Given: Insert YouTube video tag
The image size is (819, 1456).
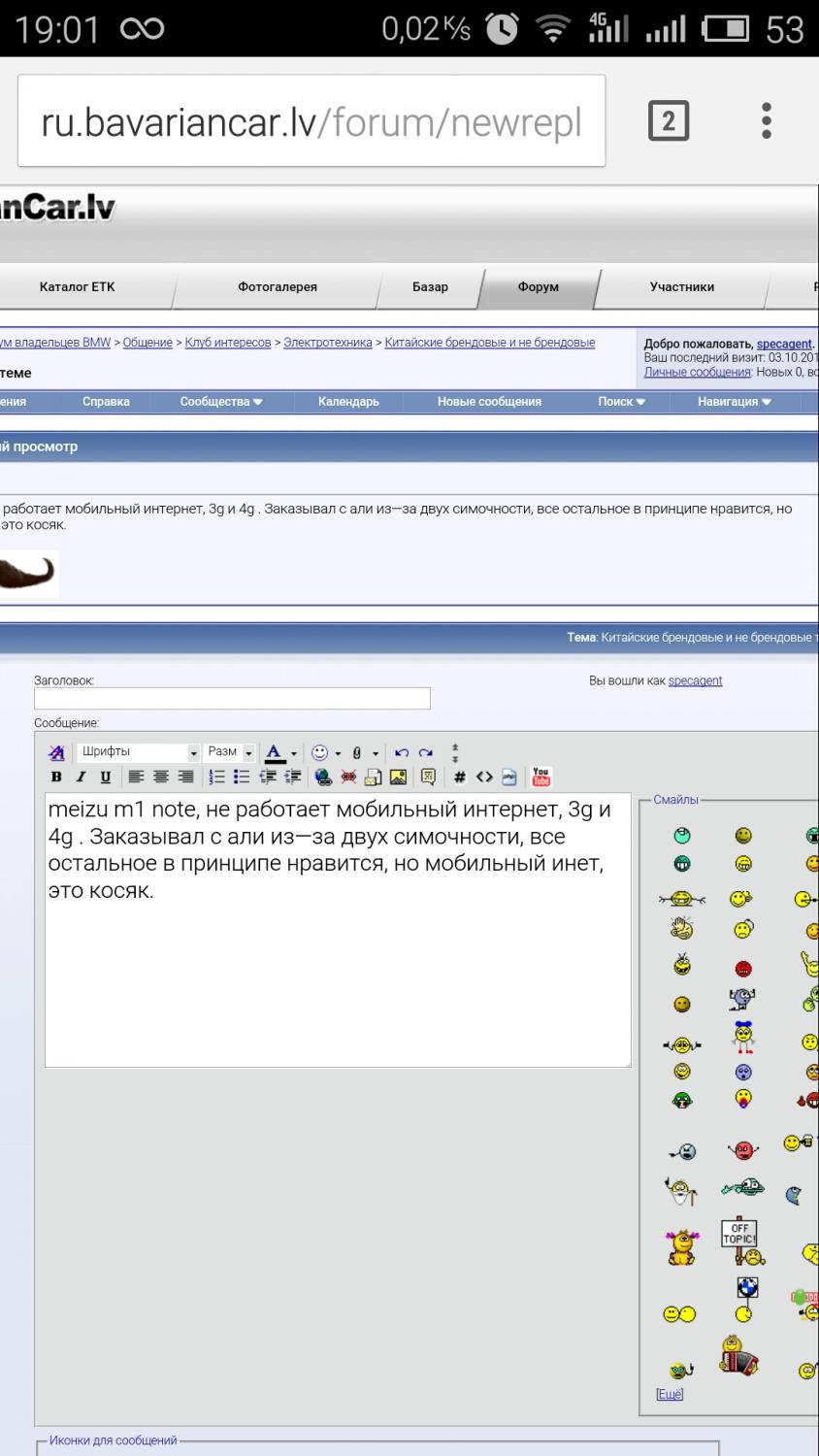Looking at the screenshot, I should (541, 777).
